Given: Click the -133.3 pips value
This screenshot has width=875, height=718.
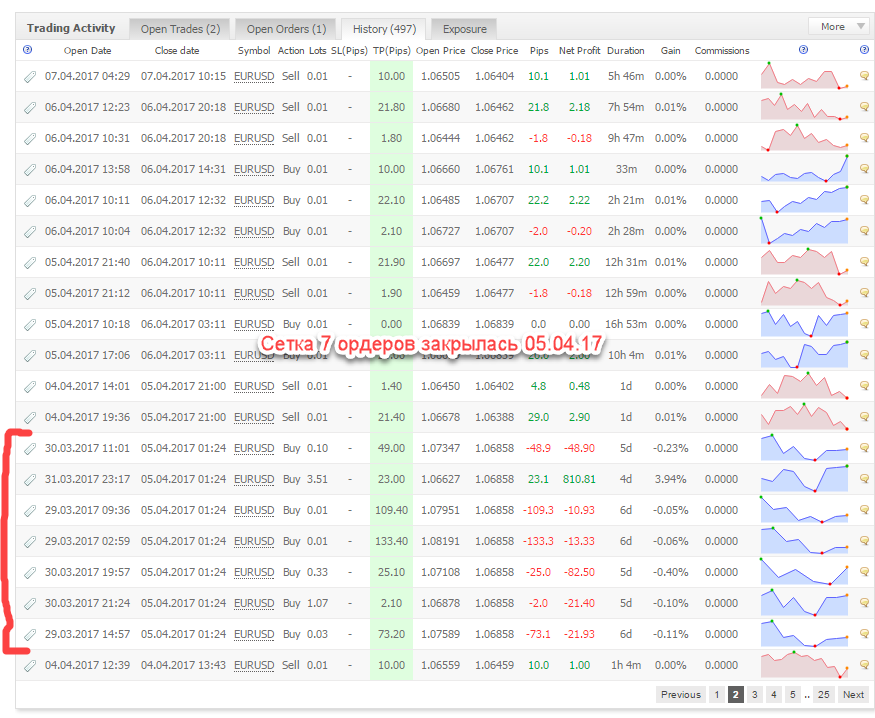Looking at the screenshot, I should pos(539,541).
